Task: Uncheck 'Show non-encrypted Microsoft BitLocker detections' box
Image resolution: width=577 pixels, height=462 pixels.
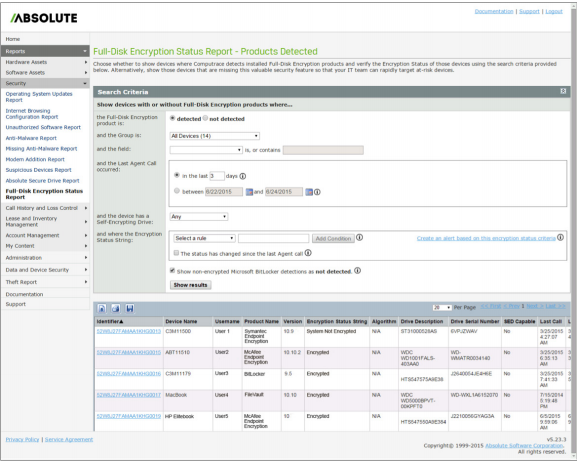Action: 172,271
